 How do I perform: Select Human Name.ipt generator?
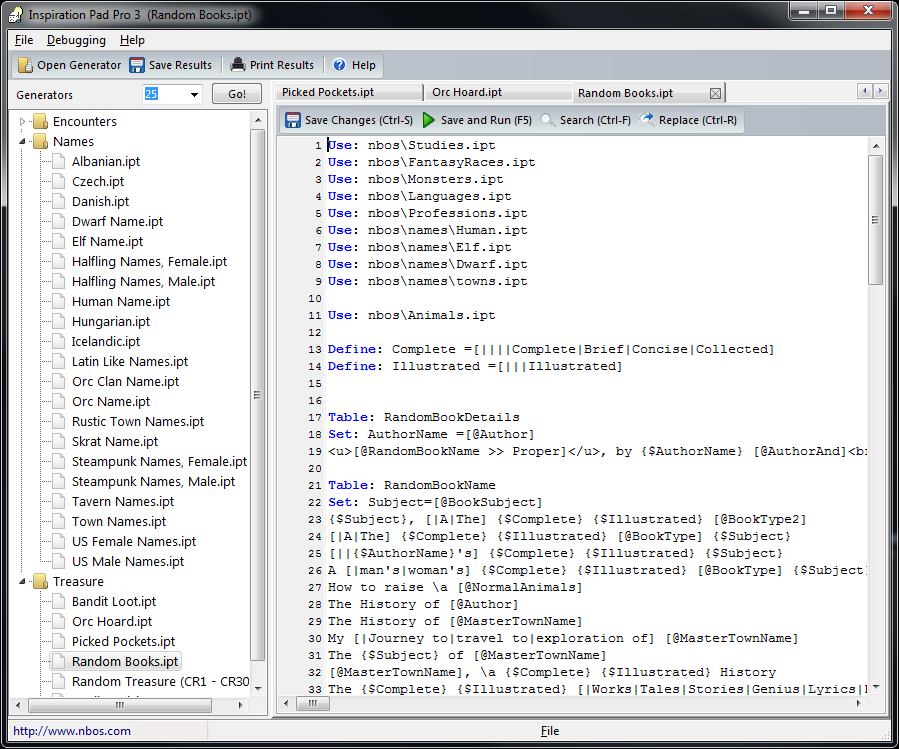(121, 302)
